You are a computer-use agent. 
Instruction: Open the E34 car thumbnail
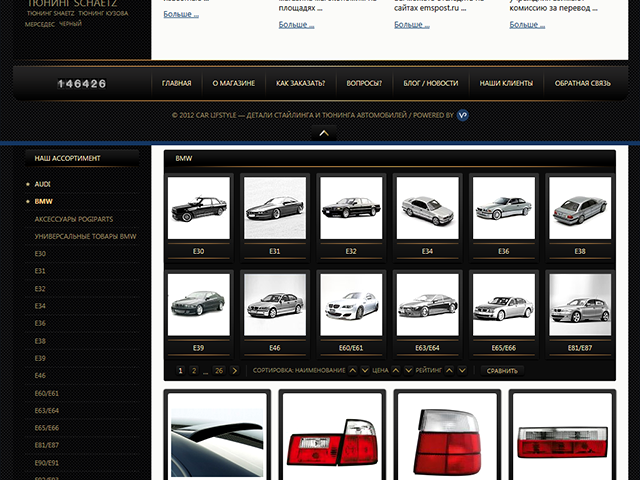427,208
